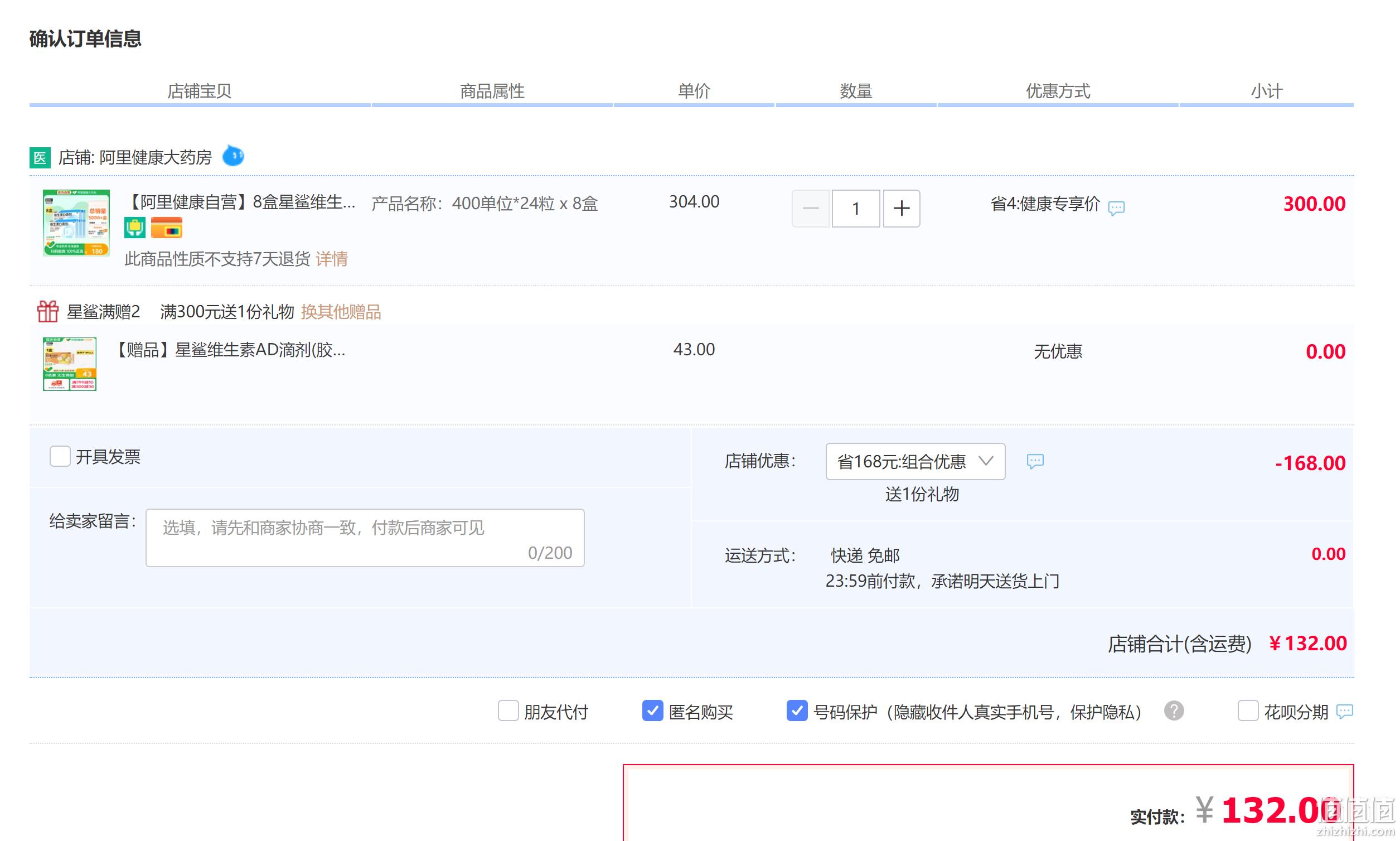Click the gift price 43.00

694,349
